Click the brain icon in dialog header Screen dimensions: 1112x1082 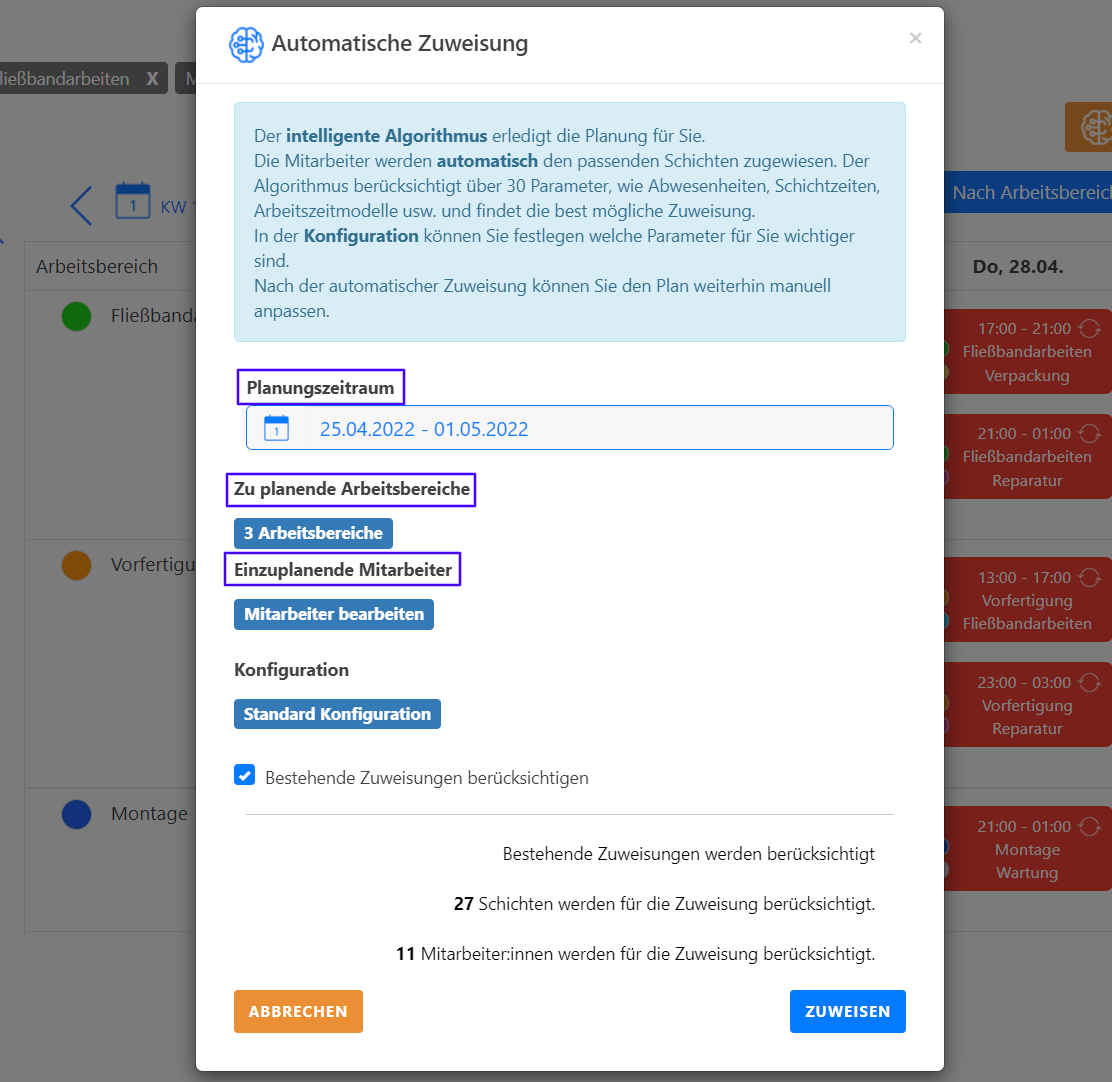tap(246, 45)
